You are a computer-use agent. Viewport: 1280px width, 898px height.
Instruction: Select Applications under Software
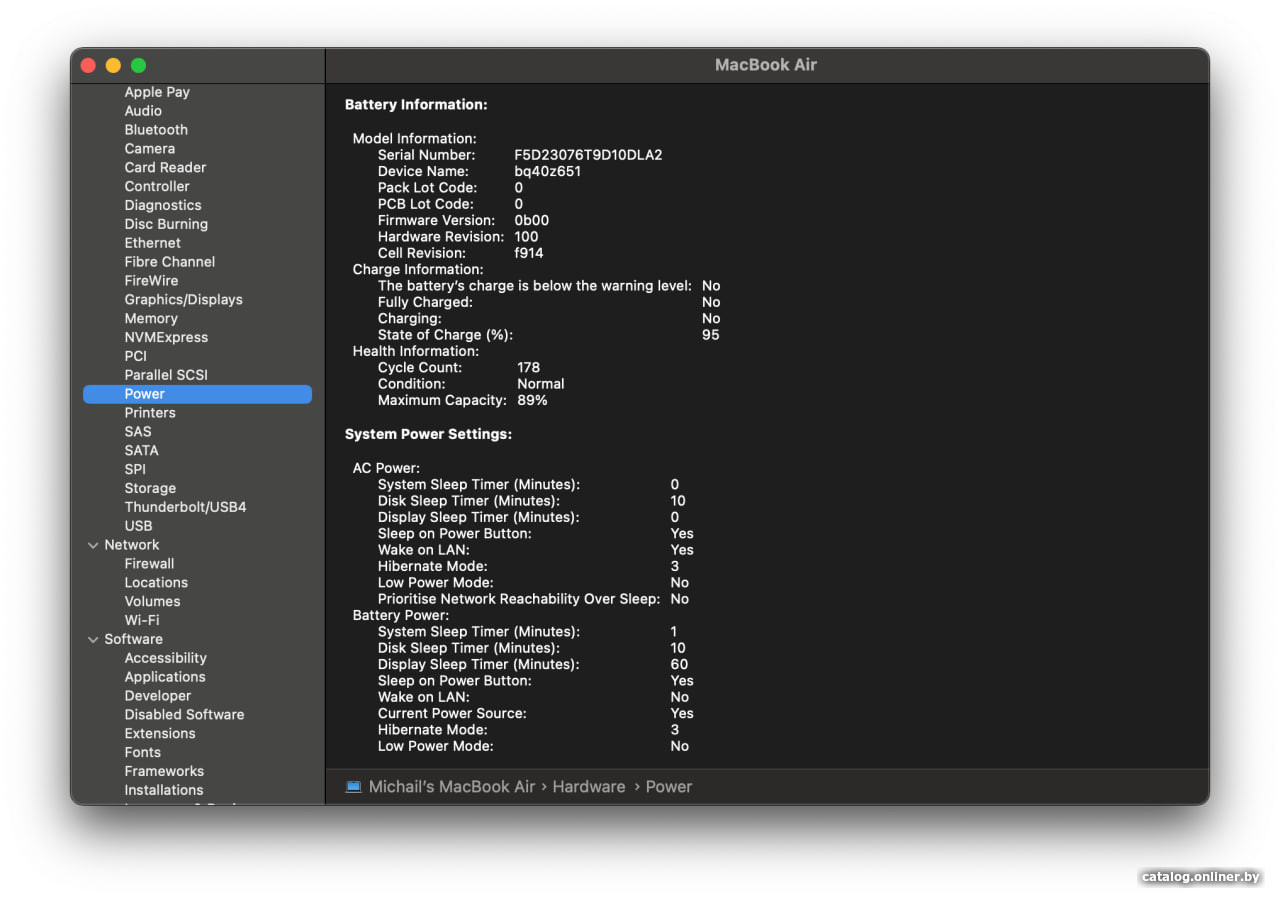(x=165, y=677)
